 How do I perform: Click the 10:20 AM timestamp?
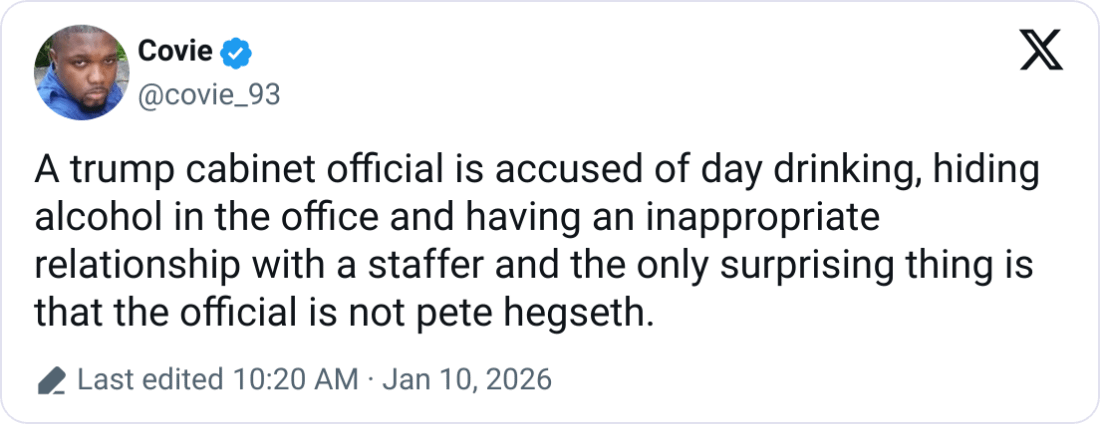tap(296, 380)
